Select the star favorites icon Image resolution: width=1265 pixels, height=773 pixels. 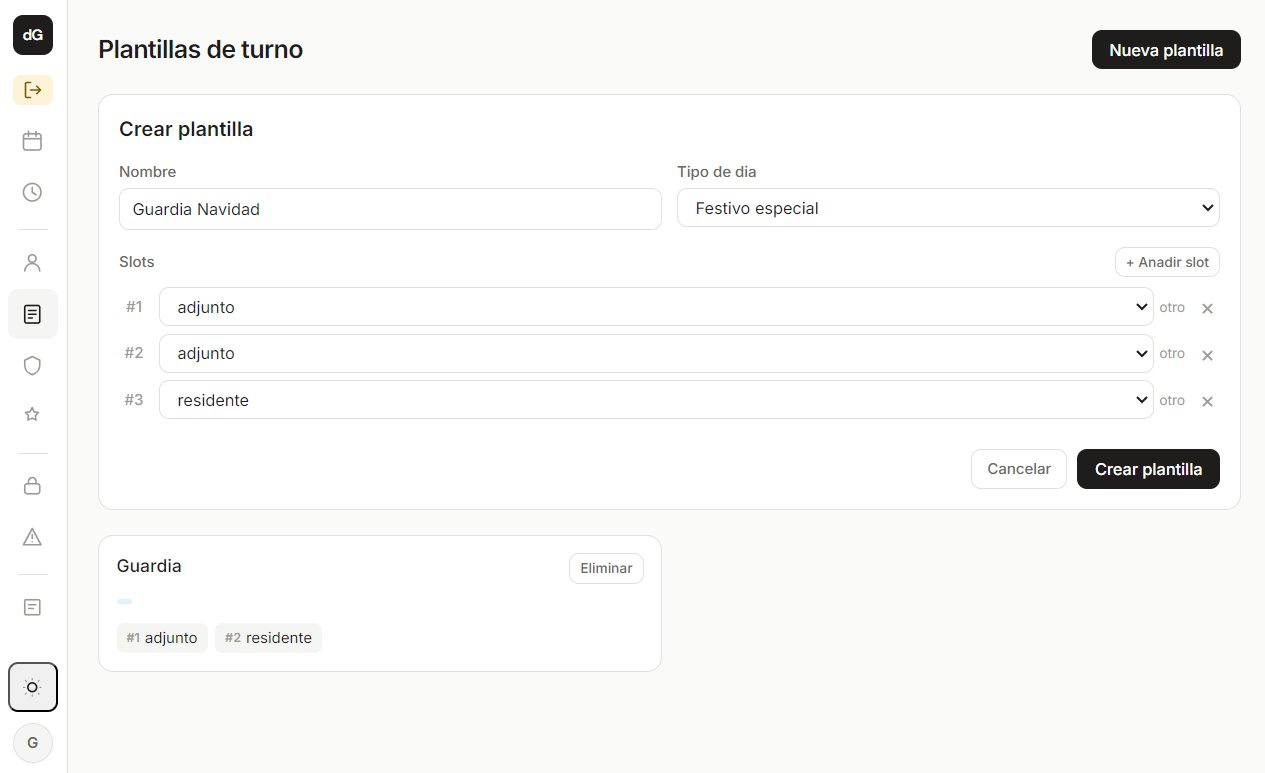[32, 415]
